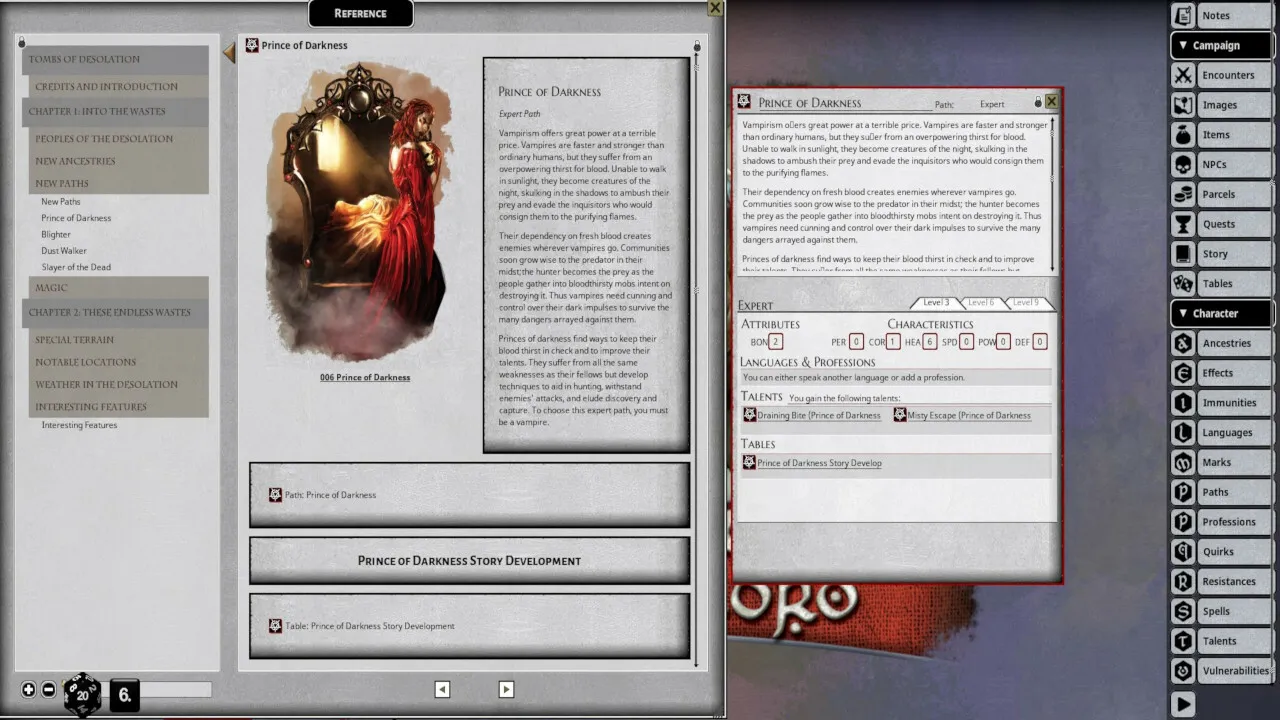Collapse the Campaign sidebar section
1280x720 pixels.
click(1221, 45)
